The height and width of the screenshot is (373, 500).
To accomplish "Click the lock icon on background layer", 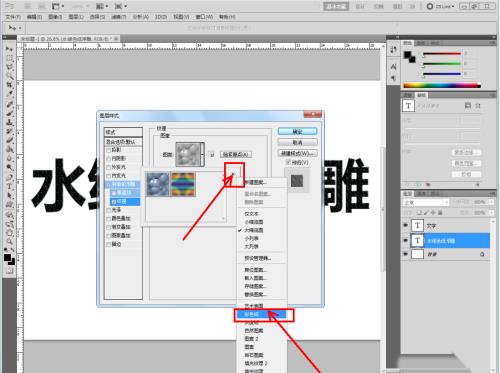I will (x=482, y=254).
